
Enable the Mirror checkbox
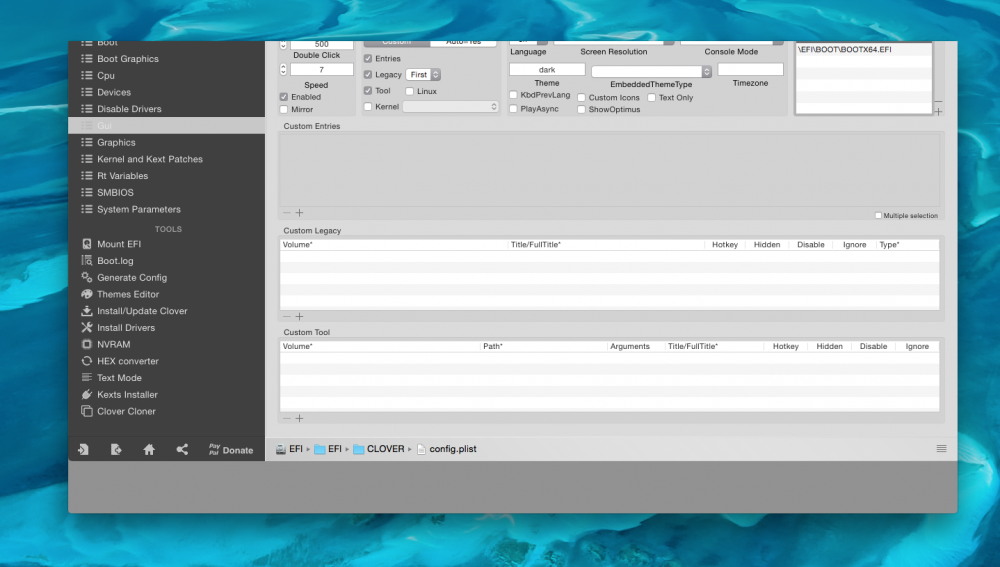[x=284, y=110]
